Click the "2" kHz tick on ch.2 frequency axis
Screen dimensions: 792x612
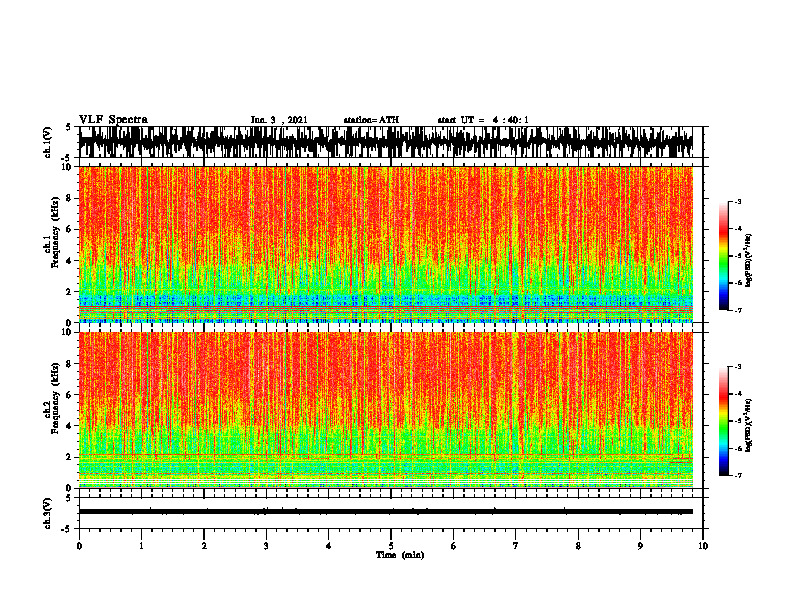(x=70, y=457)
